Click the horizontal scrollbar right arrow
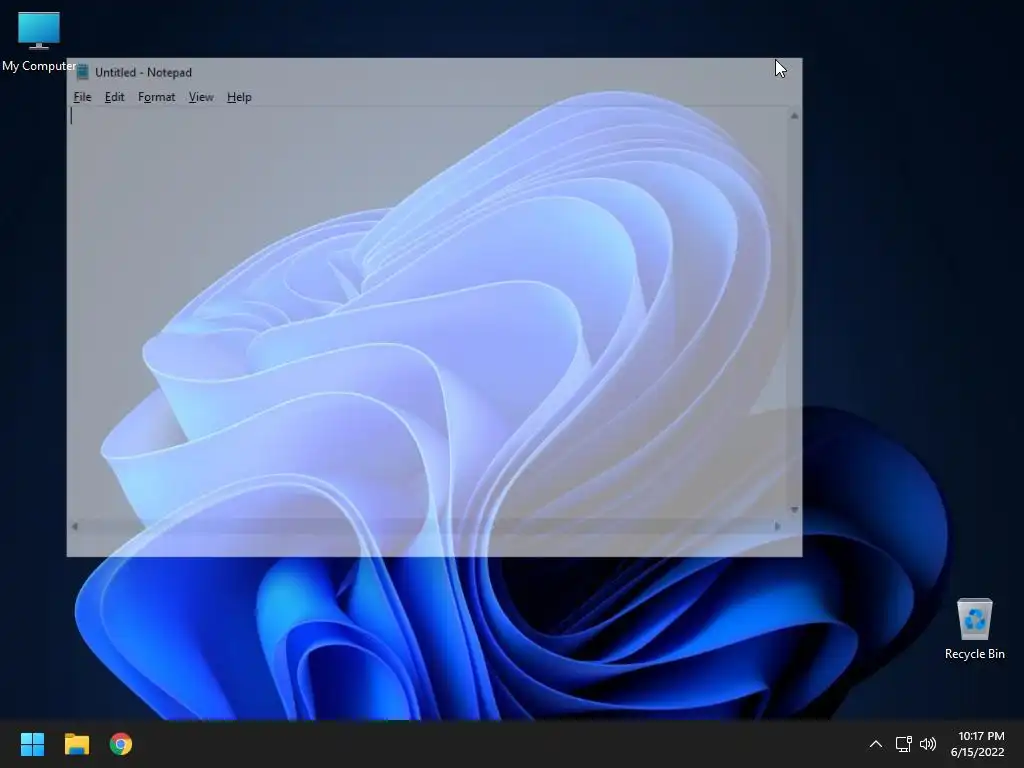 (x=777, y=526)
